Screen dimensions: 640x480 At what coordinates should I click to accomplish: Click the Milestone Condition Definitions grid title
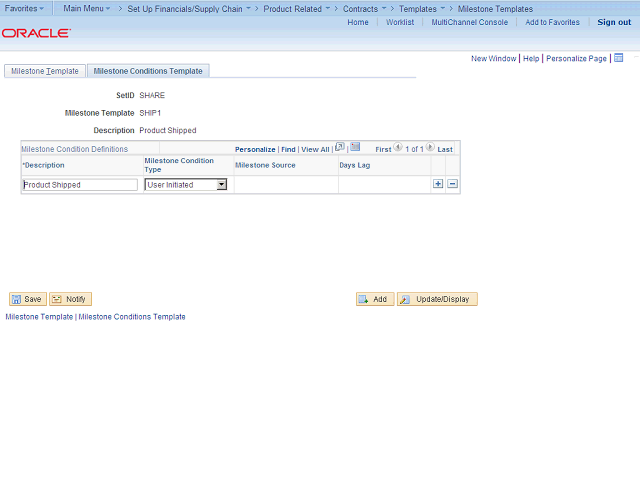[75, 149]
